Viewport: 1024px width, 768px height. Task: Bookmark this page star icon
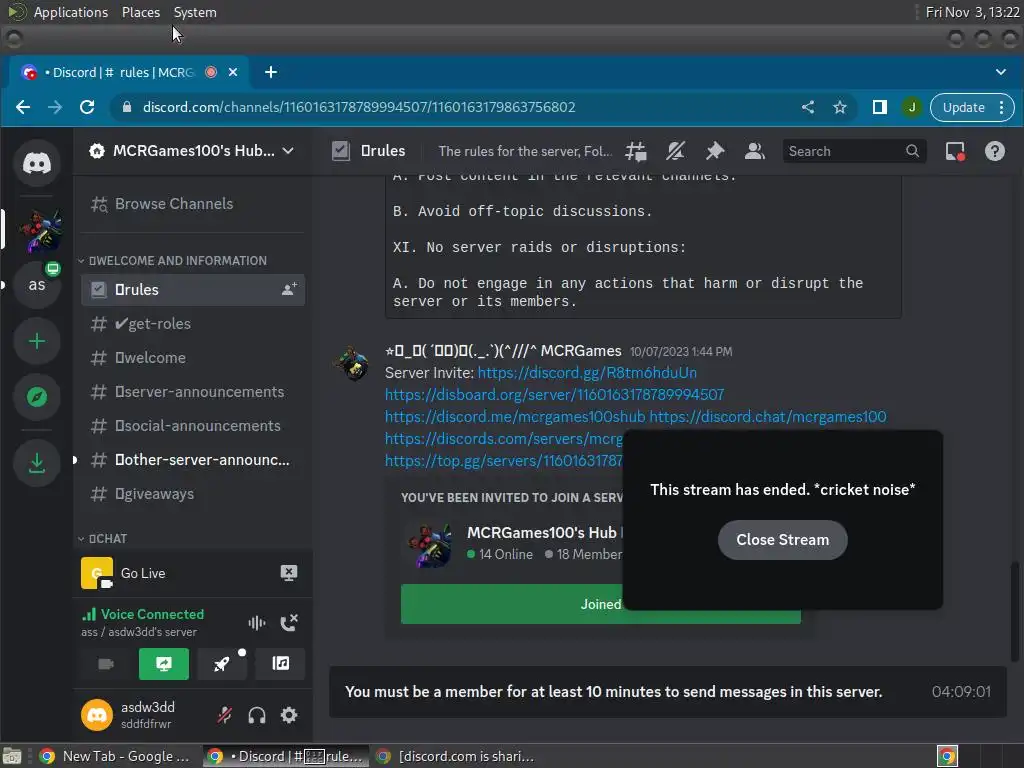840,107
